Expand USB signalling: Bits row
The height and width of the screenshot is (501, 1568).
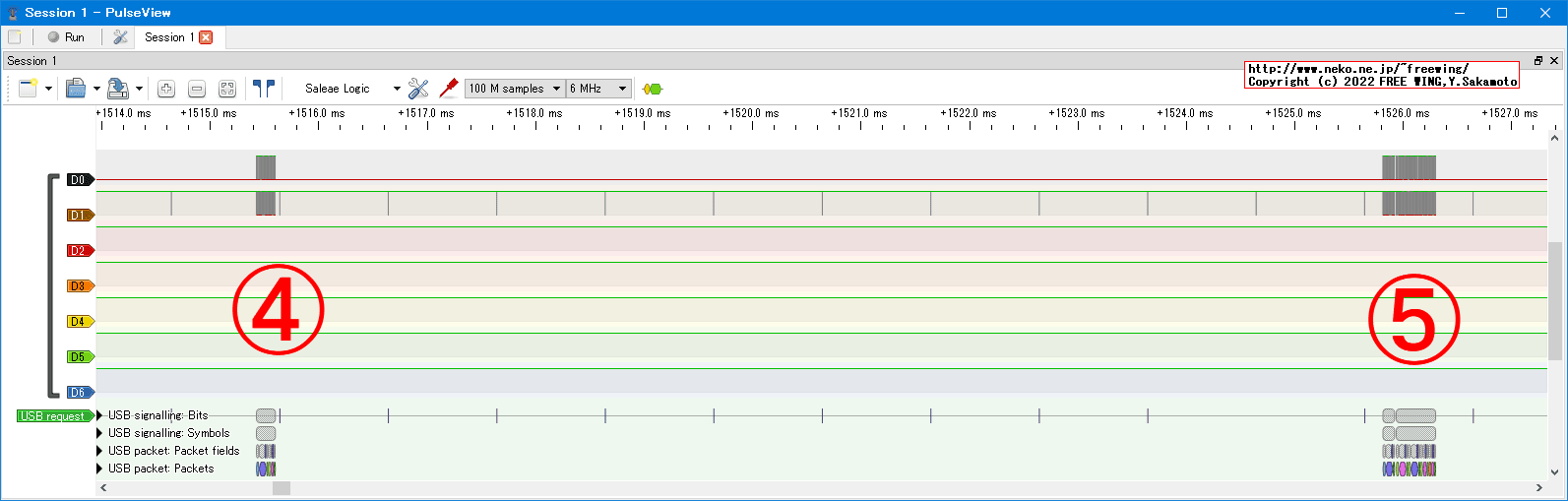pos(99,415)
